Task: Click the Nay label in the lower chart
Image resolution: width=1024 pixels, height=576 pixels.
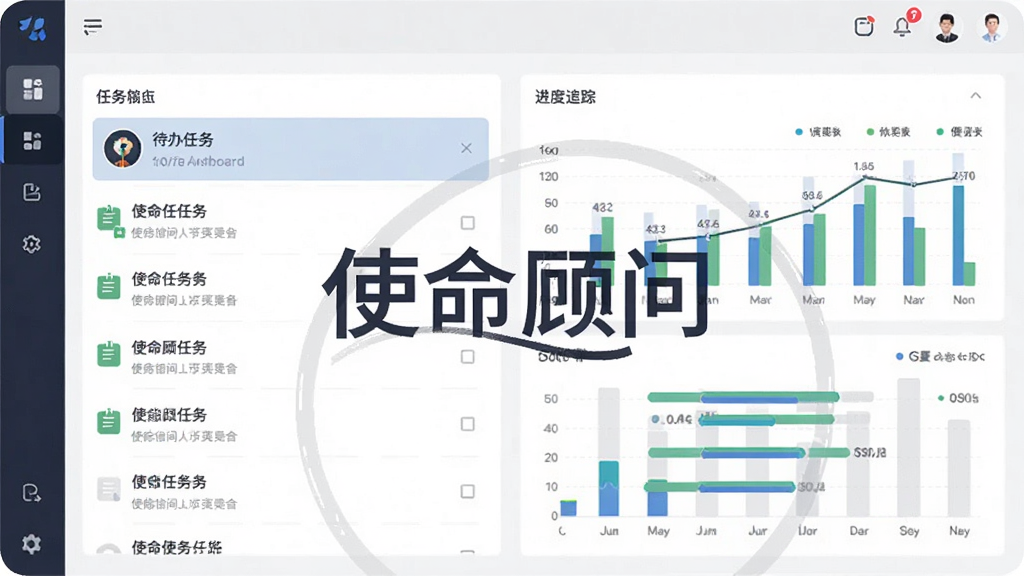Action: [959, 531]
